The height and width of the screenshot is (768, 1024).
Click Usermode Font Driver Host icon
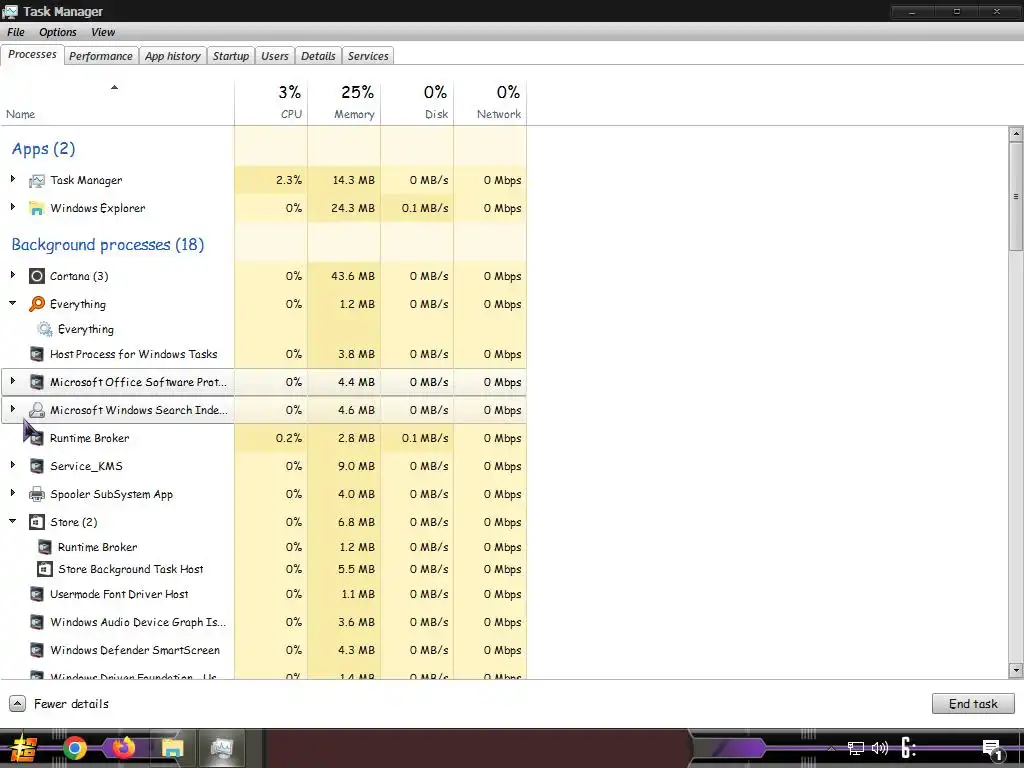37,594
